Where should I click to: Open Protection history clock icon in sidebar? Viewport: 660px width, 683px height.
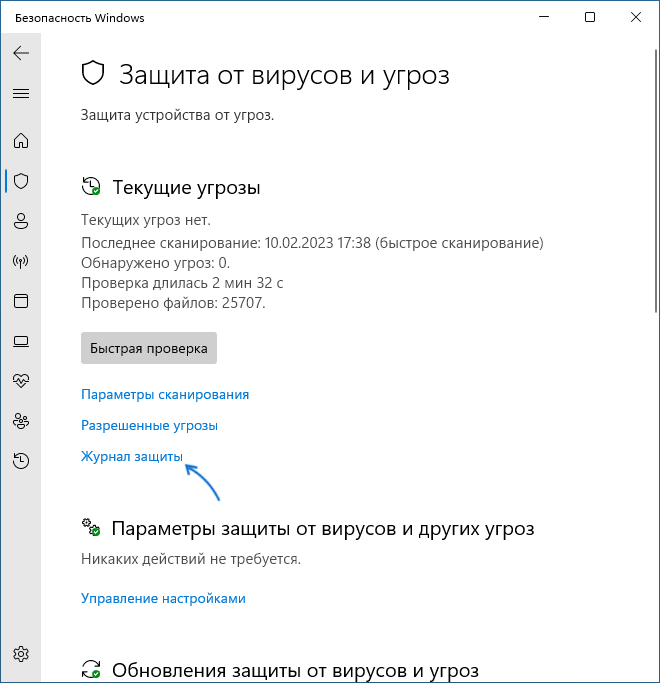pos(21,461)
